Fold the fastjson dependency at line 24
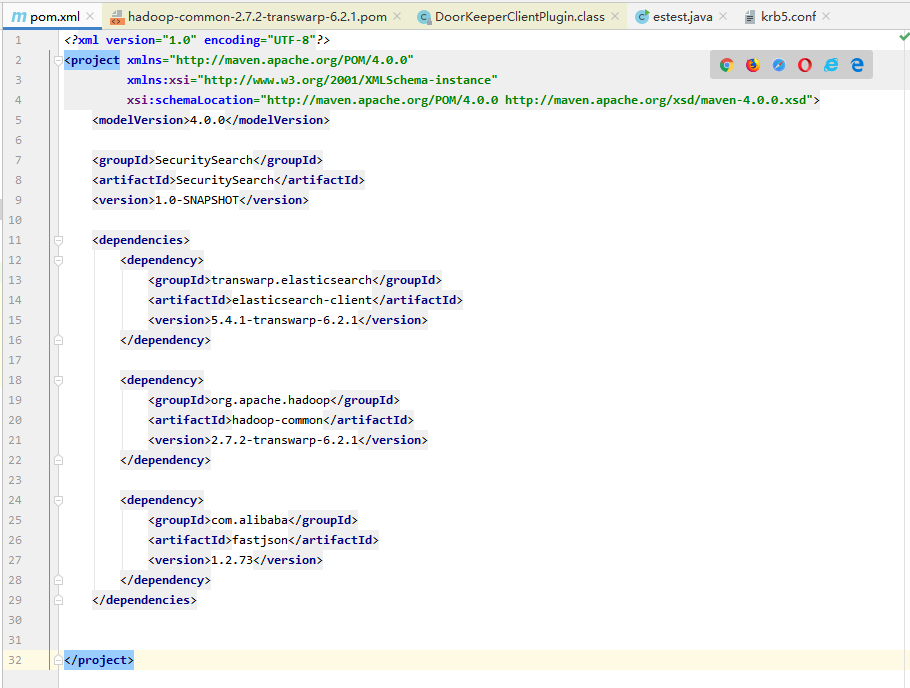 [58, 500]
